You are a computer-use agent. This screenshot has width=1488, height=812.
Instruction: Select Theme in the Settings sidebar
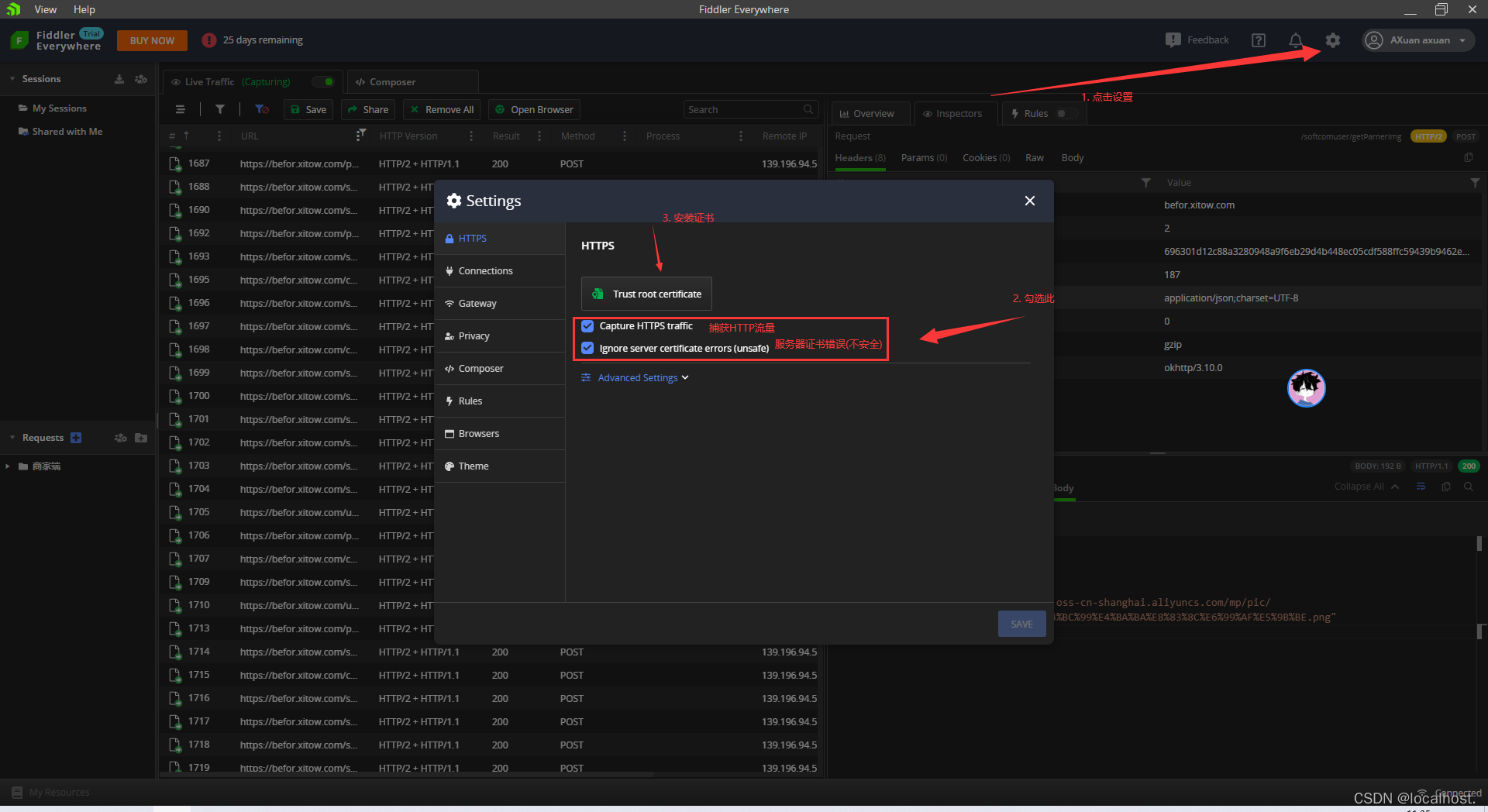click(500, 466)
